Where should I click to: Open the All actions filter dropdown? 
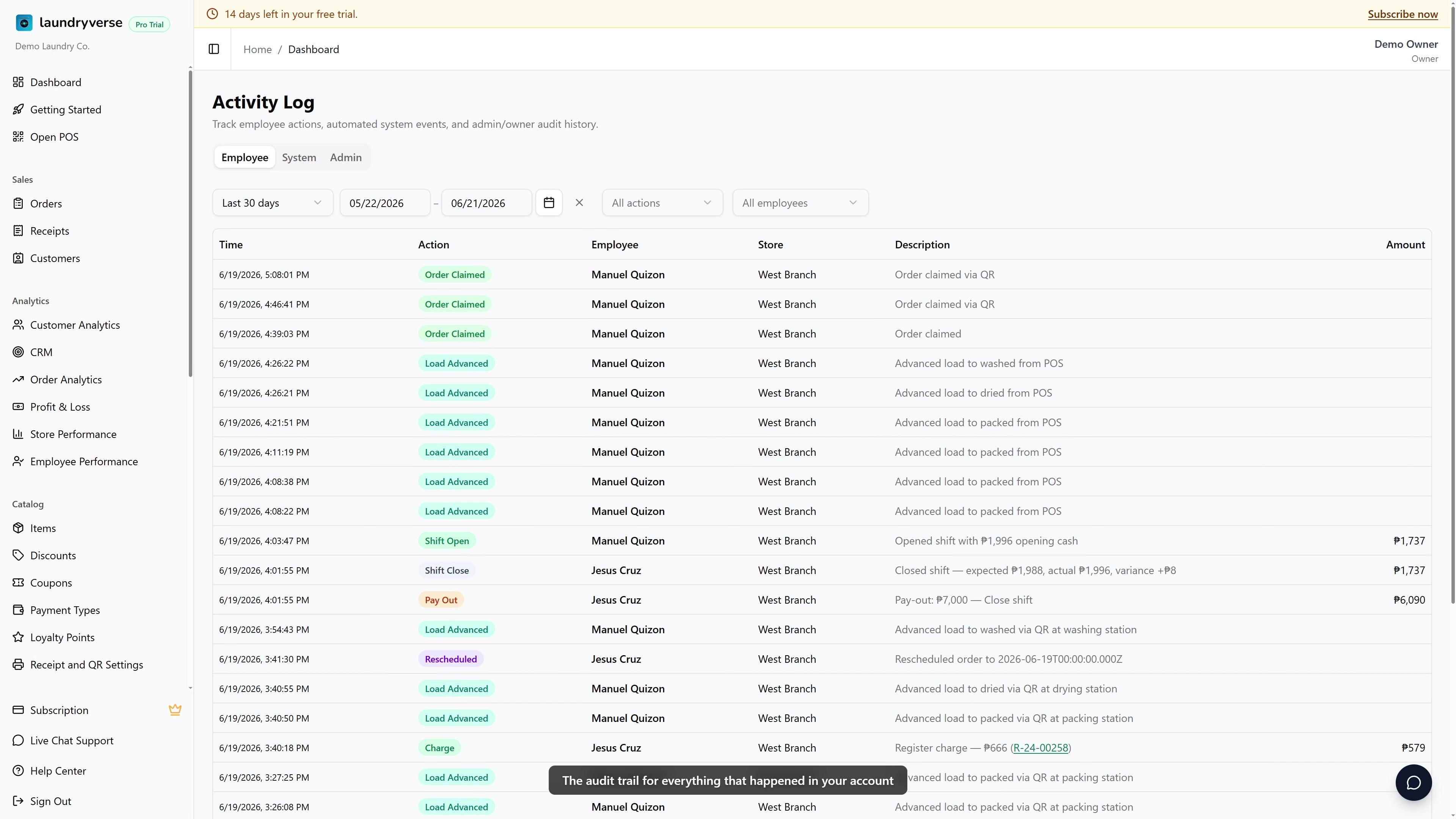662,202
